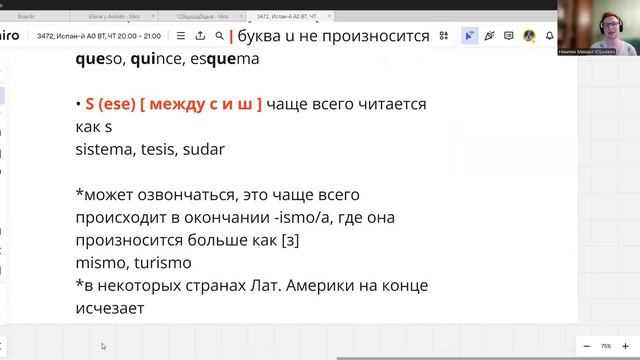640x360 pixels.
Task: Open the Miro main menu hamburger icon
Action: [x=180, y=36]
